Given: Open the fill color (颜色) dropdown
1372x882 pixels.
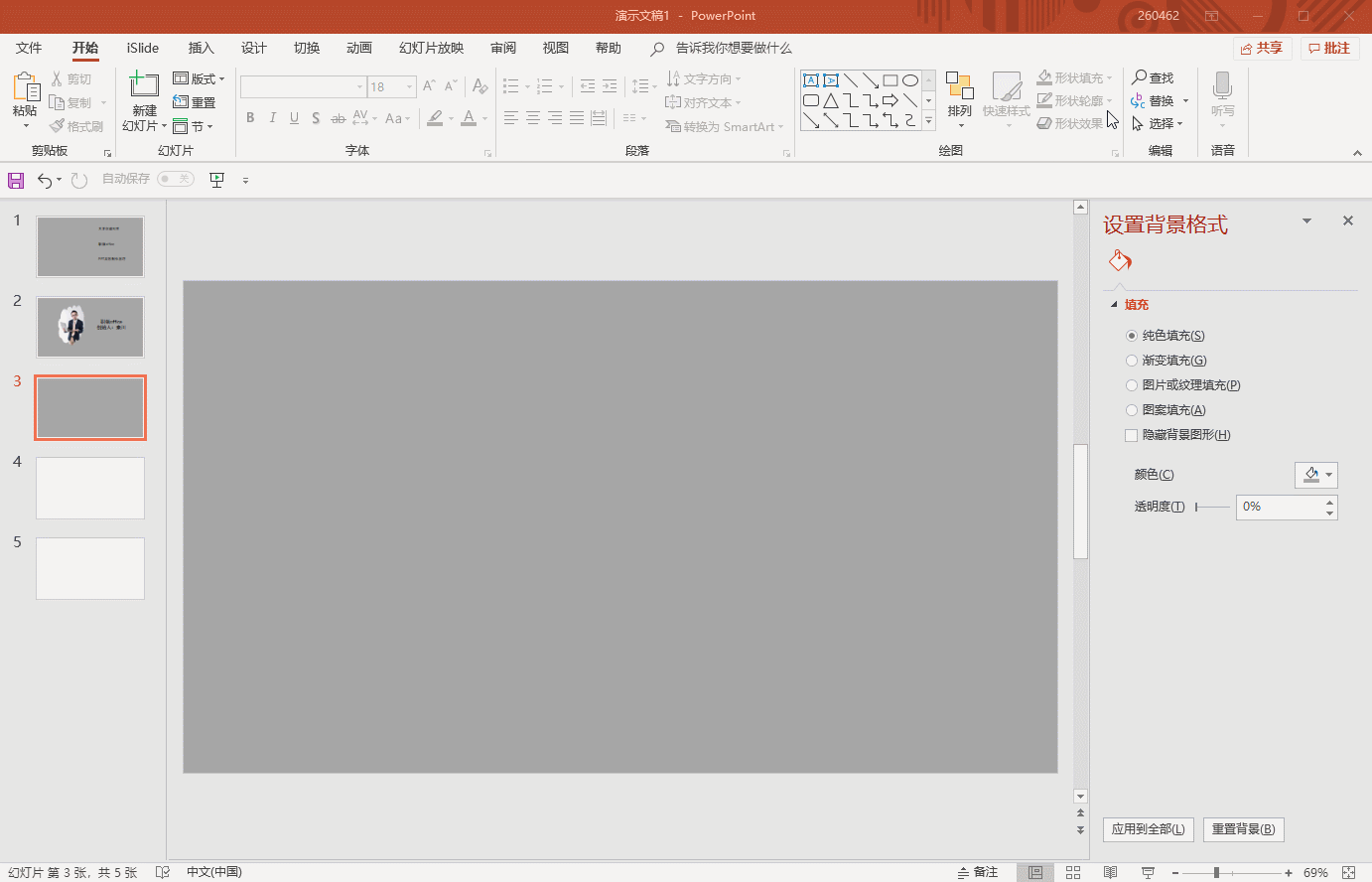Looking at the screenshot, I should (1316, 475).
